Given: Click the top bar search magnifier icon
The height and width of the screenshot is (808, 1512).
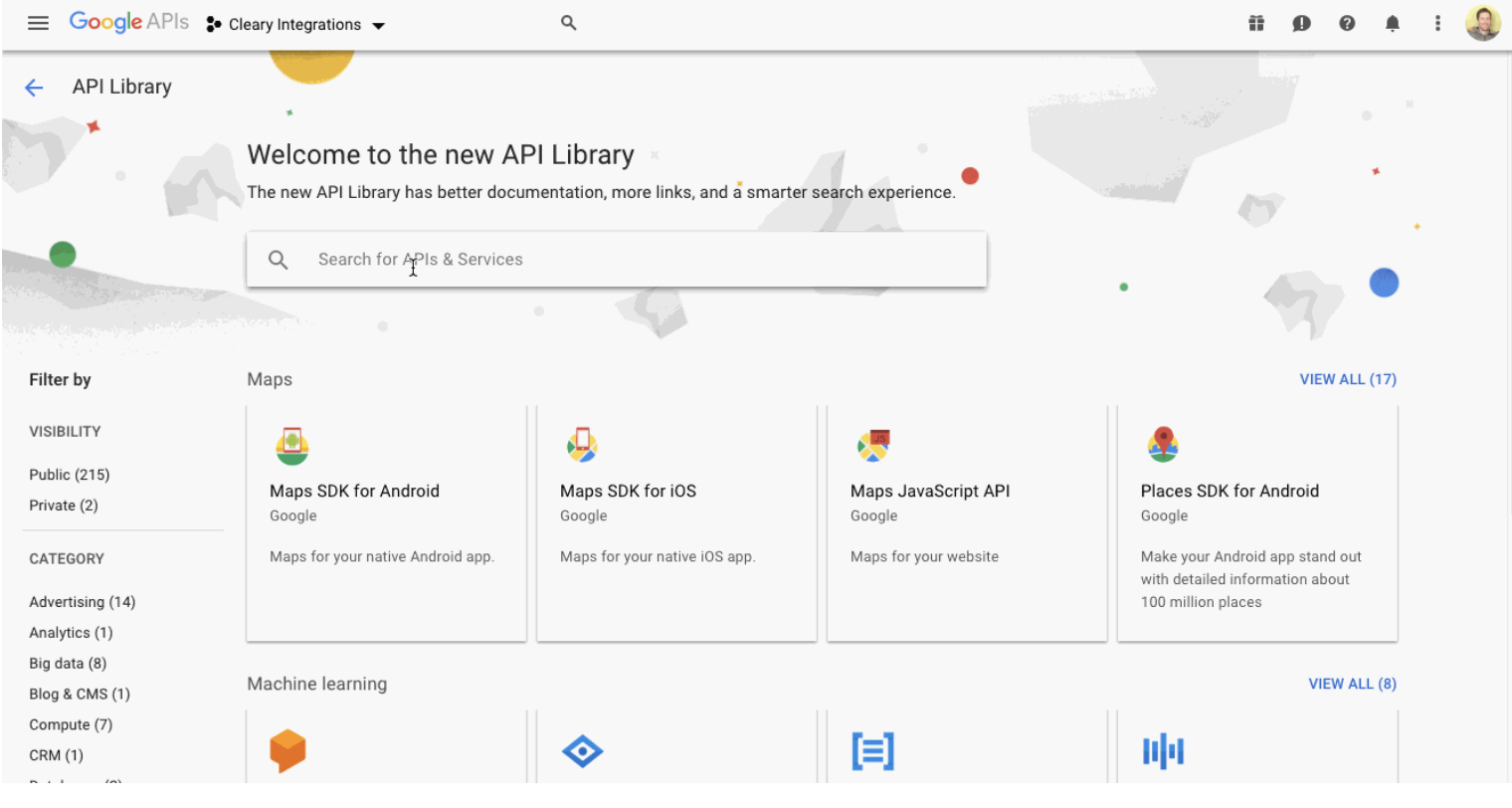Looking at the screenshot, I should pyautogui.click(x=569, y=22).
